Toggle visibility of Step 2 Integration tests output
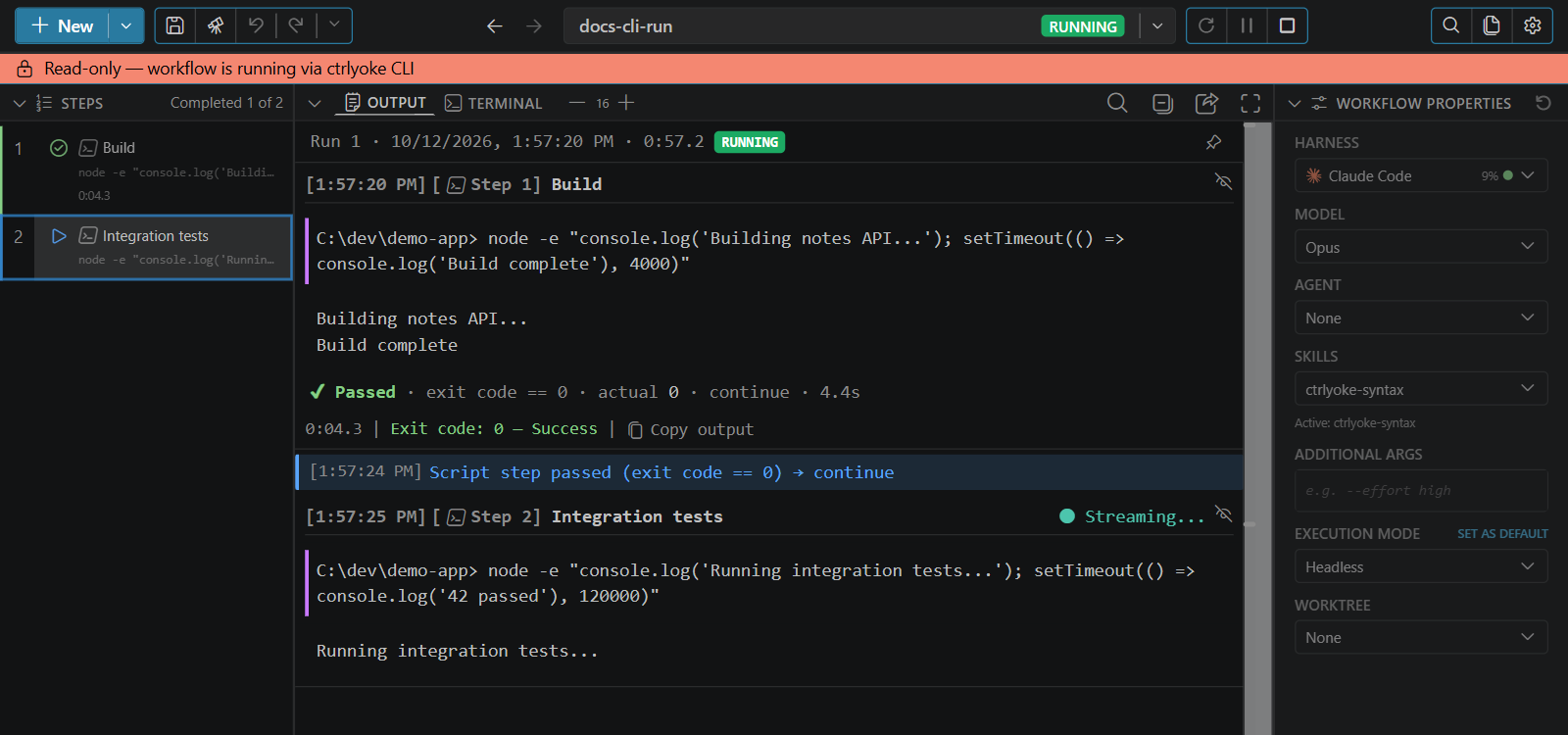Screen dimensions: 1568x735 pyautogui.click(x=1223, y=514)
